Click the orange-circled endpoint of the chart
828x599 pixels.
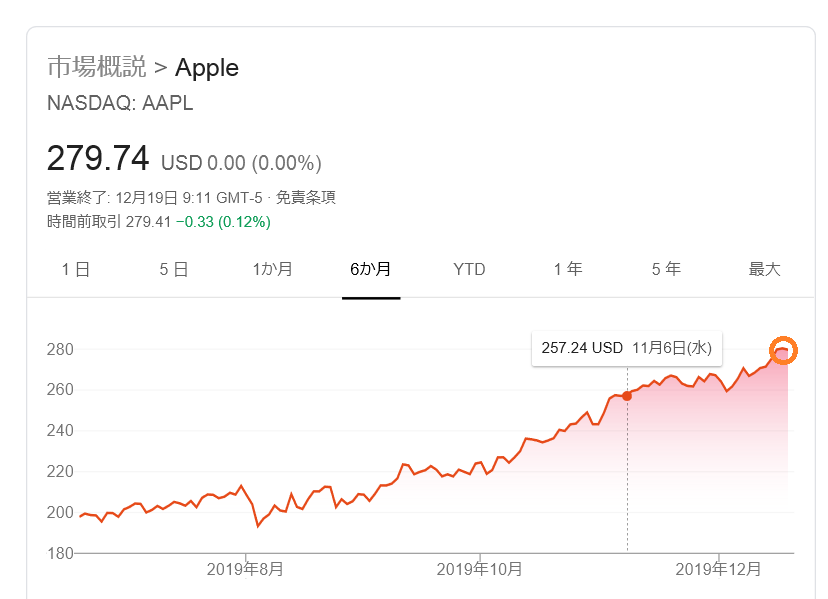coord(783,350)
